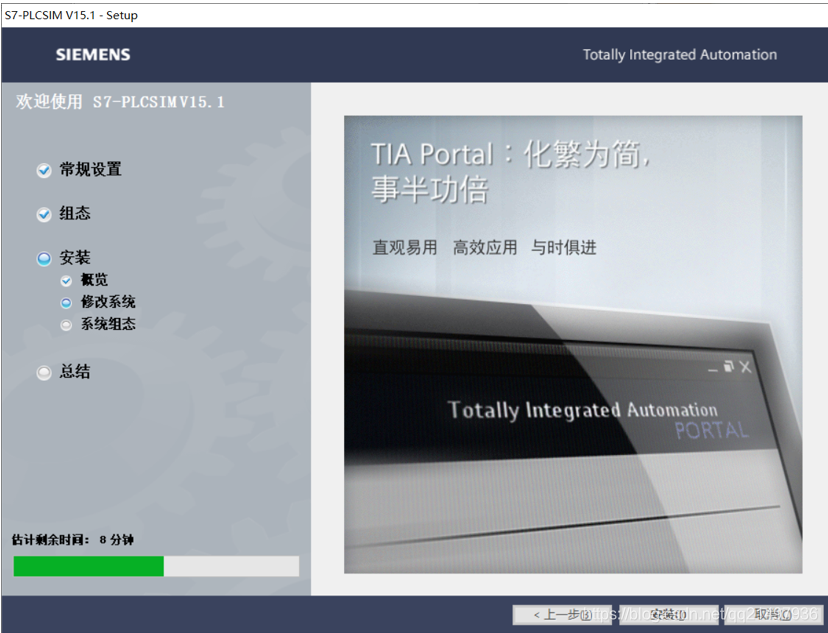This screenshot has height=633, width=828.
Task: Select the 组态 step checkmark icon
Action: tap(44, 214)
